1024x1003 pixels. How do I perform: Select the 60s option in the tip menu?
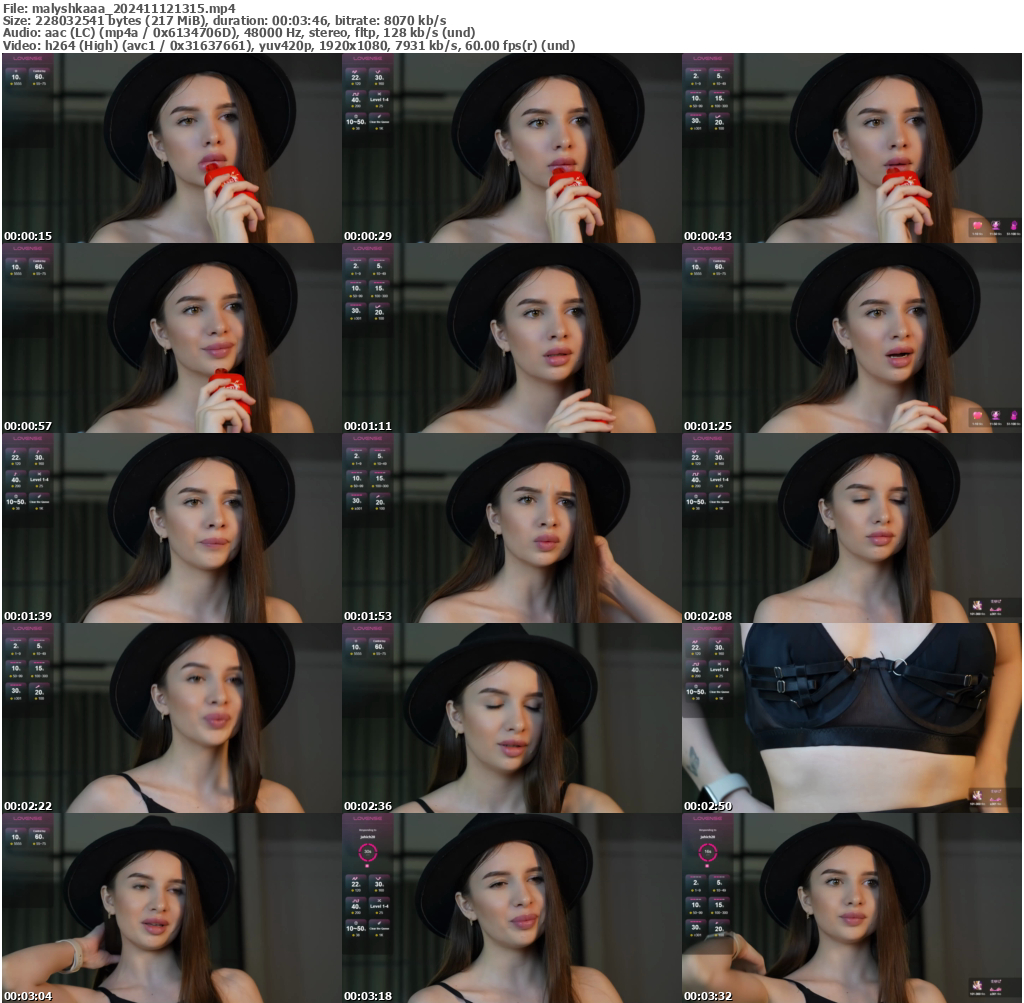(x=38, y=77)
